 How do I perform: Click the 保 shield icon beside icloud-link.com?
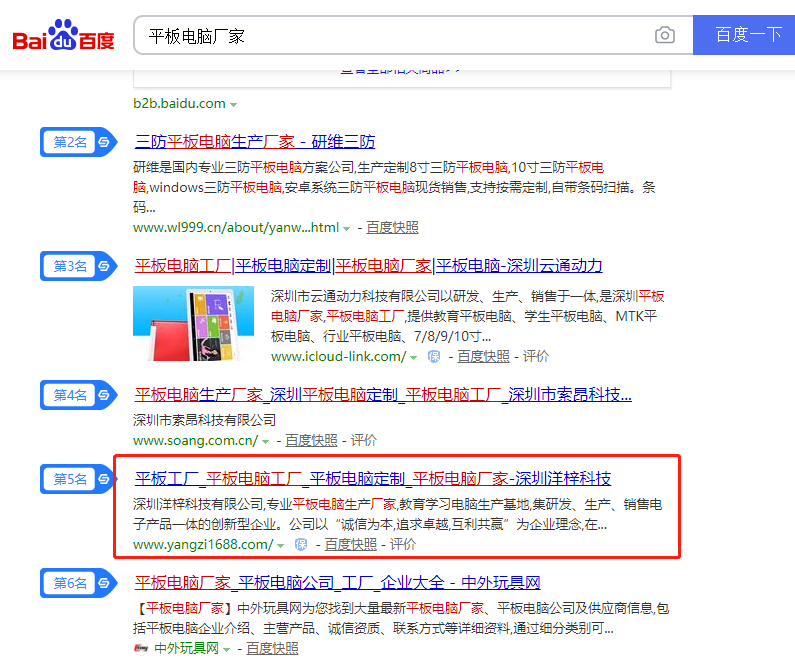[433, 357]
